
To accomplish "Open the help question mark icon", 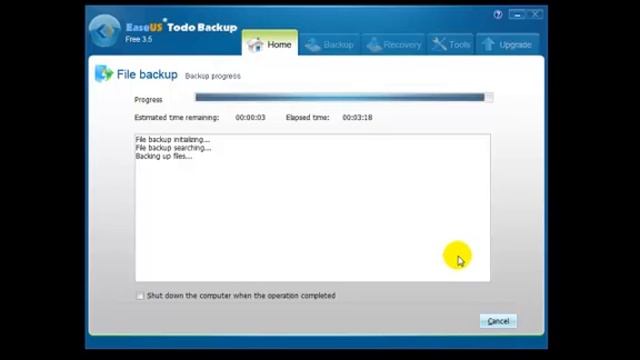I will coord(498,15).
